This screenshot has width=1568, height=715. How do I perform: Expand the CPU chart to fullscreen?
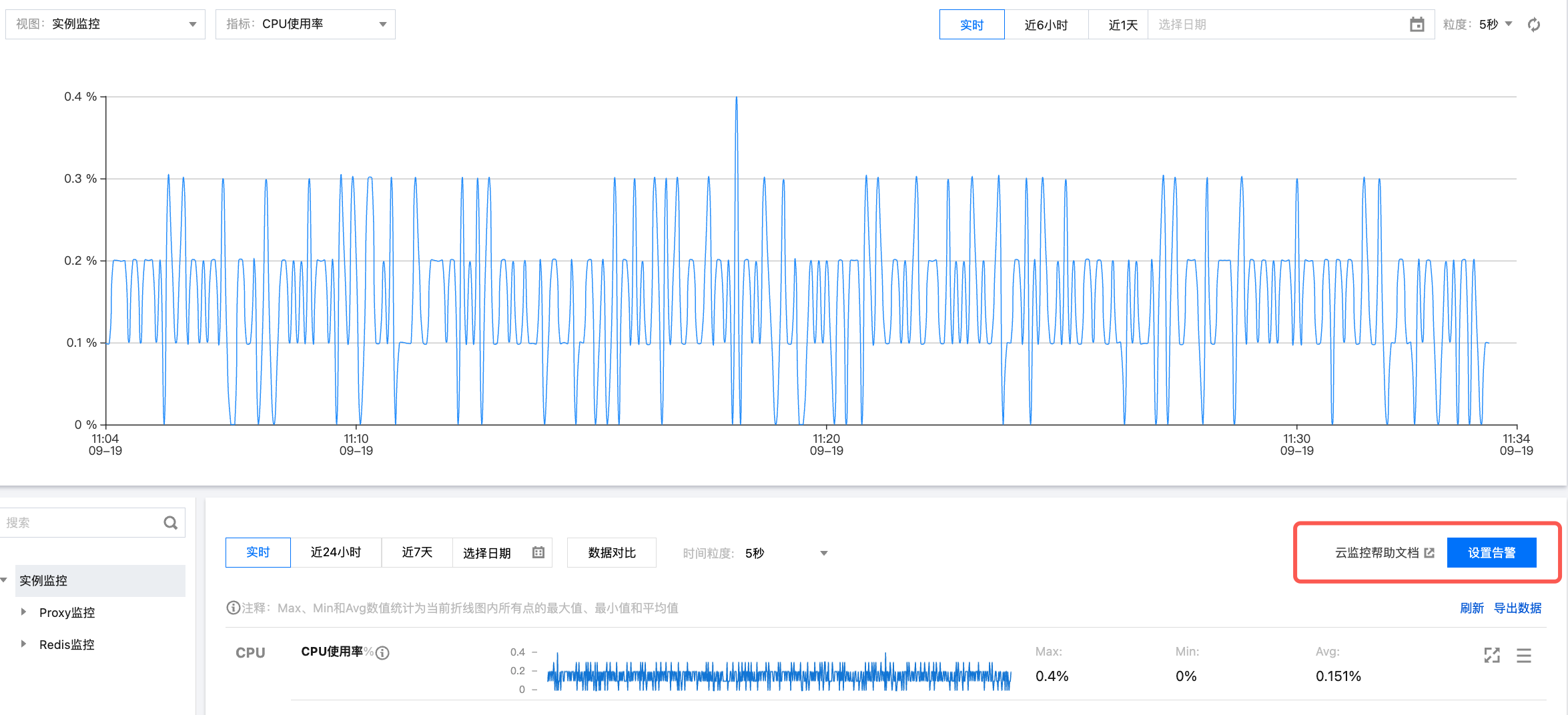point(1492,655)
